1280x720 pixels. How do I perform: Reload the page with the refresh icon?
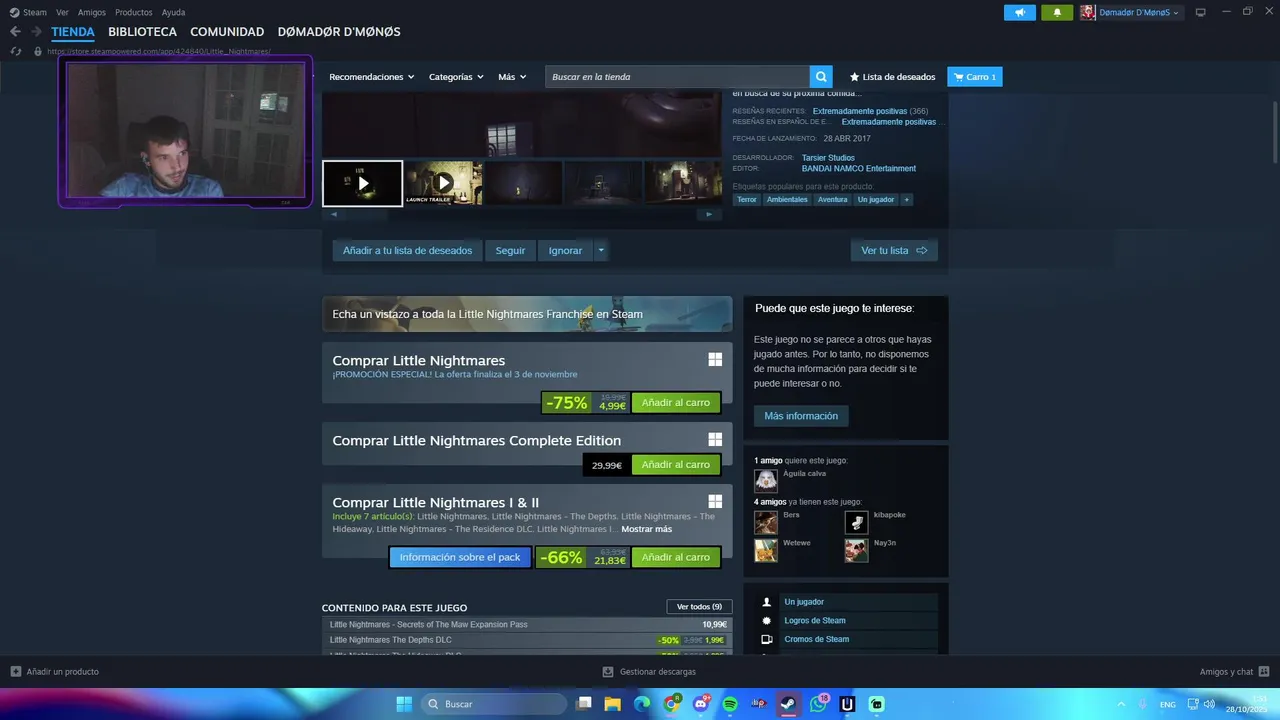point(16,51)
